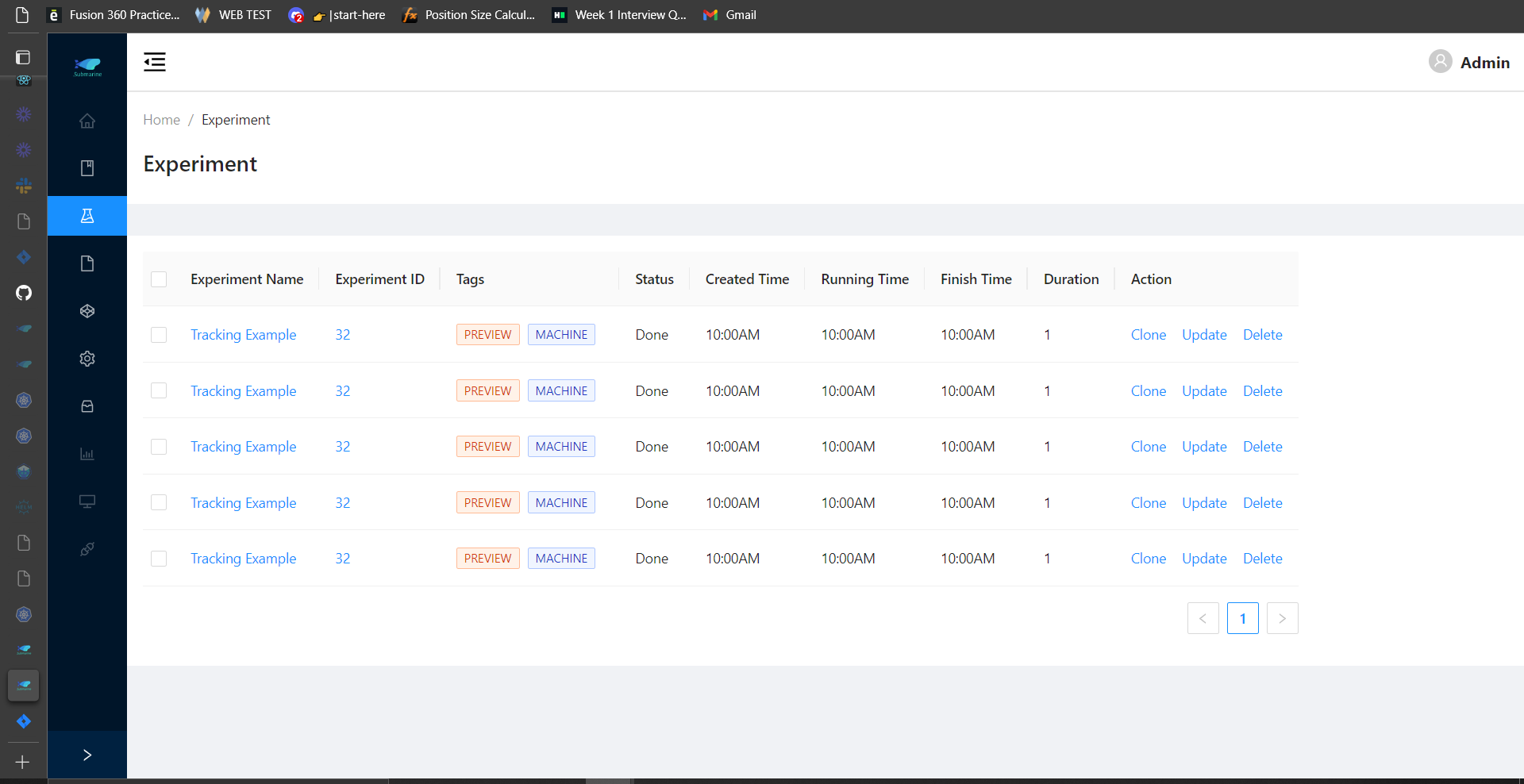Click the MACHINE tag in fifth row
The height and width of the screenshot is (784, 1524).
561,559
